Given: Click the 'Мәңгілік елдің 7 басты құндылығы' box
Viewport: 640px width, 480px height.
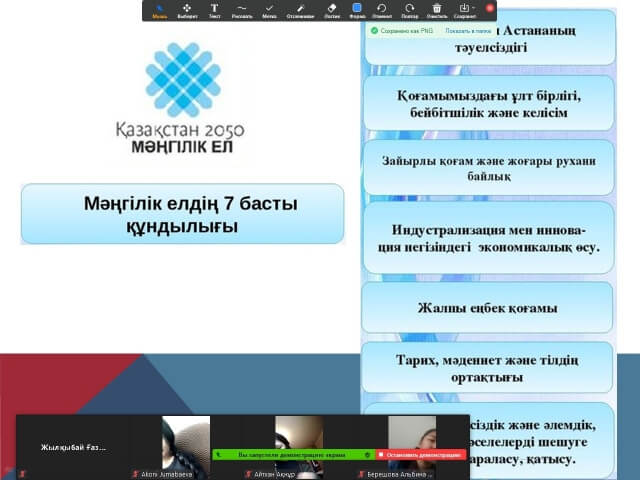Looking at the screenshot, I should (182, 214).
